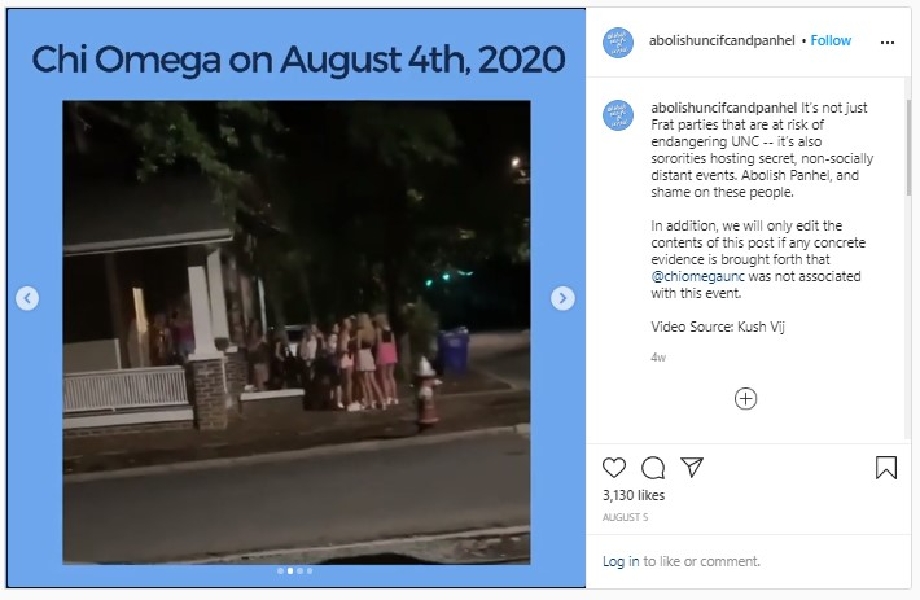Like the post with the heart icon
The width and height of the screenshot is (920, 600).
coord(614,467)
